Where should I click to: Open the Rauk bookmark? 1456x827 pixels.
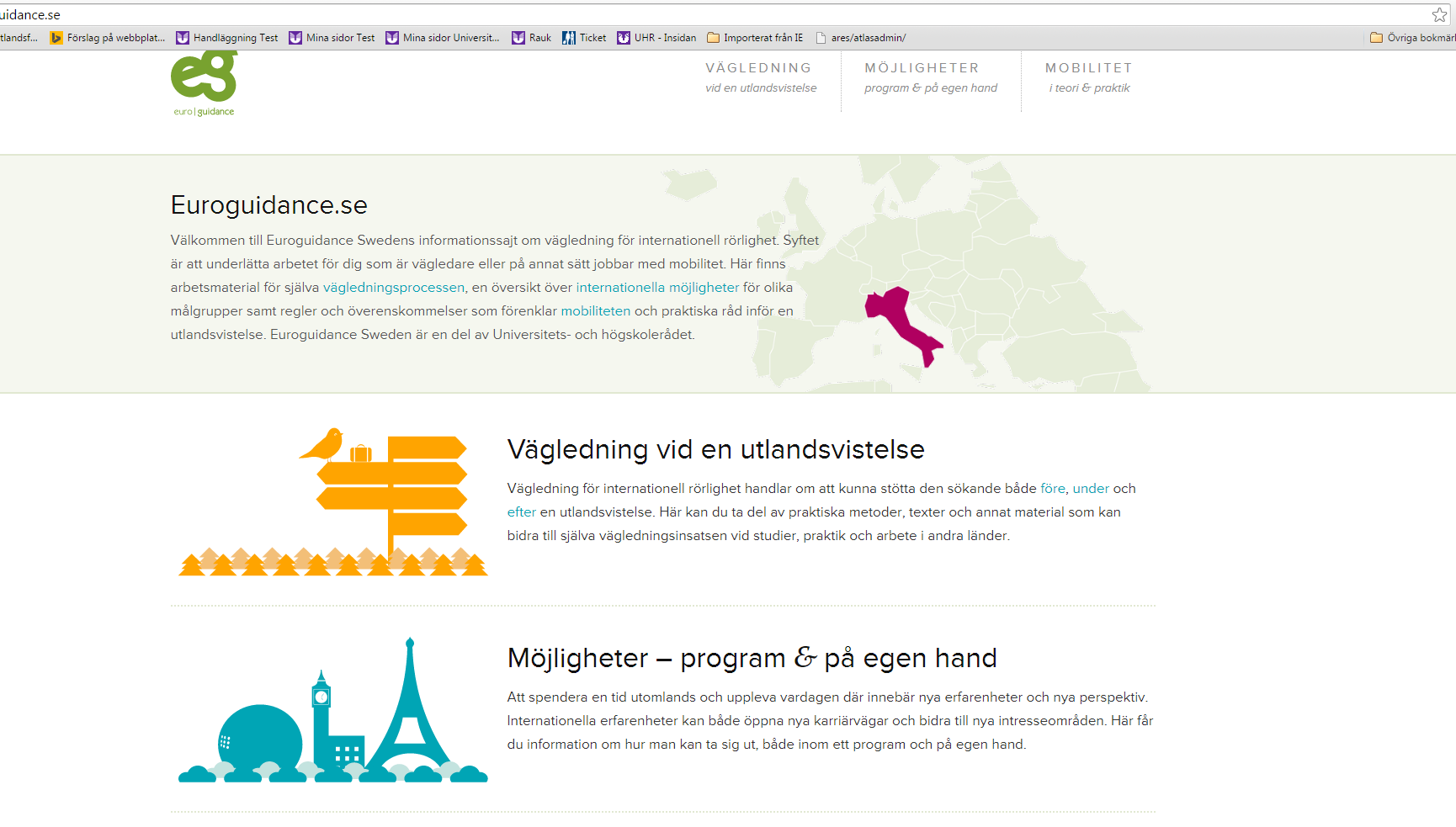(531, 38)
